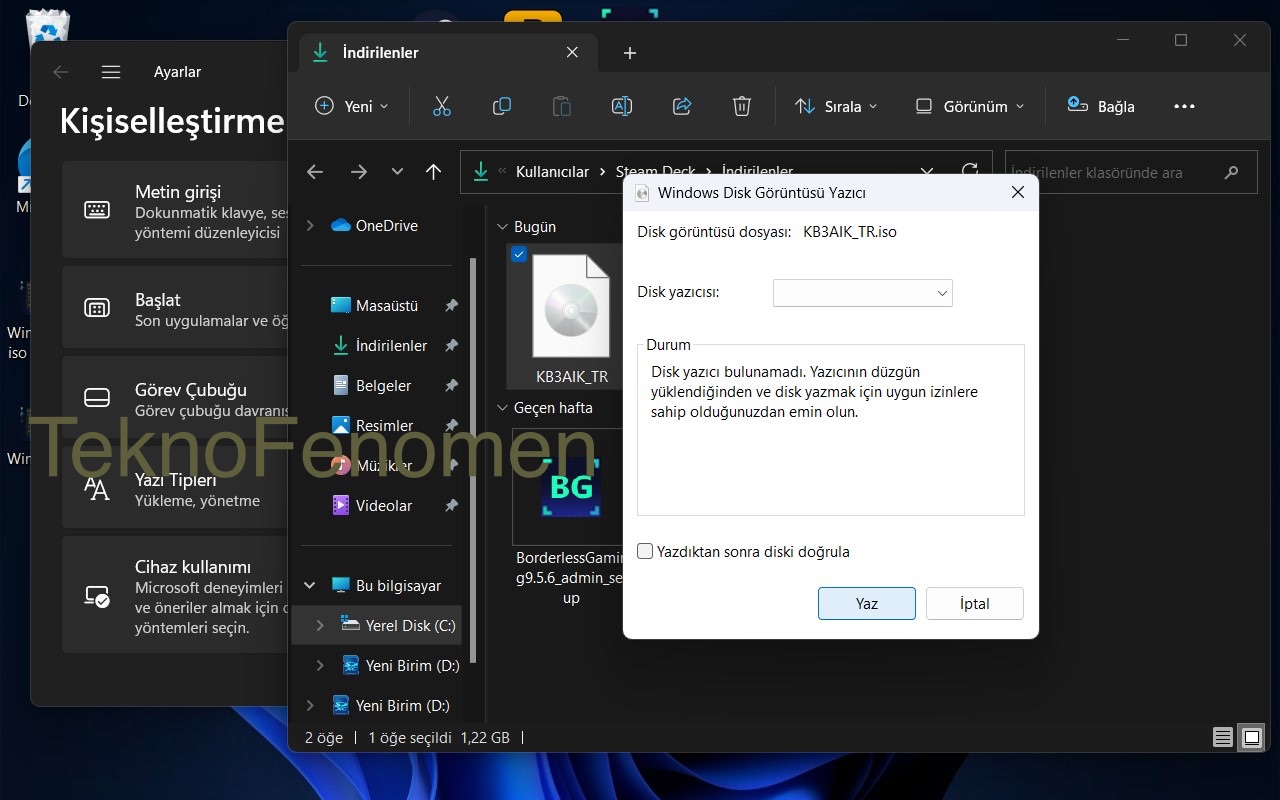
Task: Switch to details view icon in status bar
Action: (x=1223, y=737)
